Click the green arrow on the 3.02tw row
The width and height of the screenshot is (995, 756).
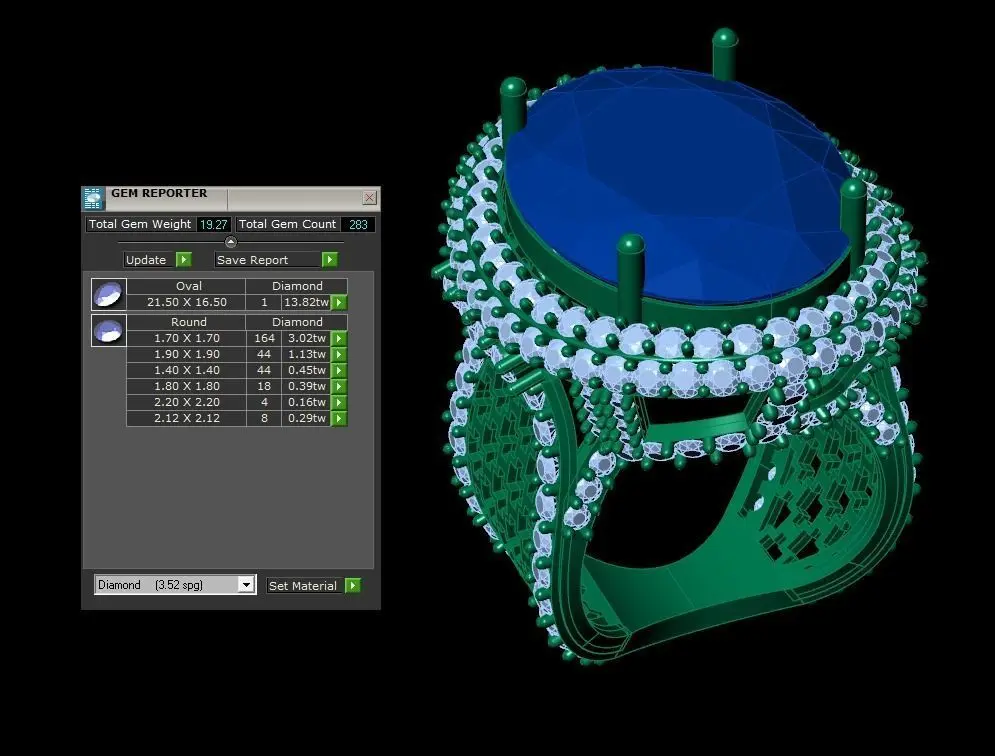point(339,338)
